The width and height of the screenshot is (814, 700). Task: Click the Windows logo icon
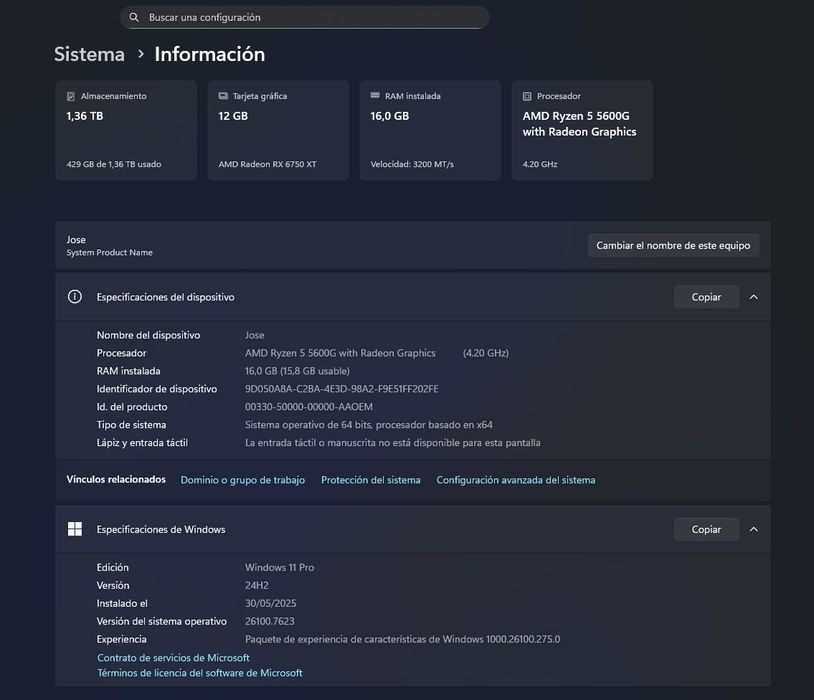(75, 529)
